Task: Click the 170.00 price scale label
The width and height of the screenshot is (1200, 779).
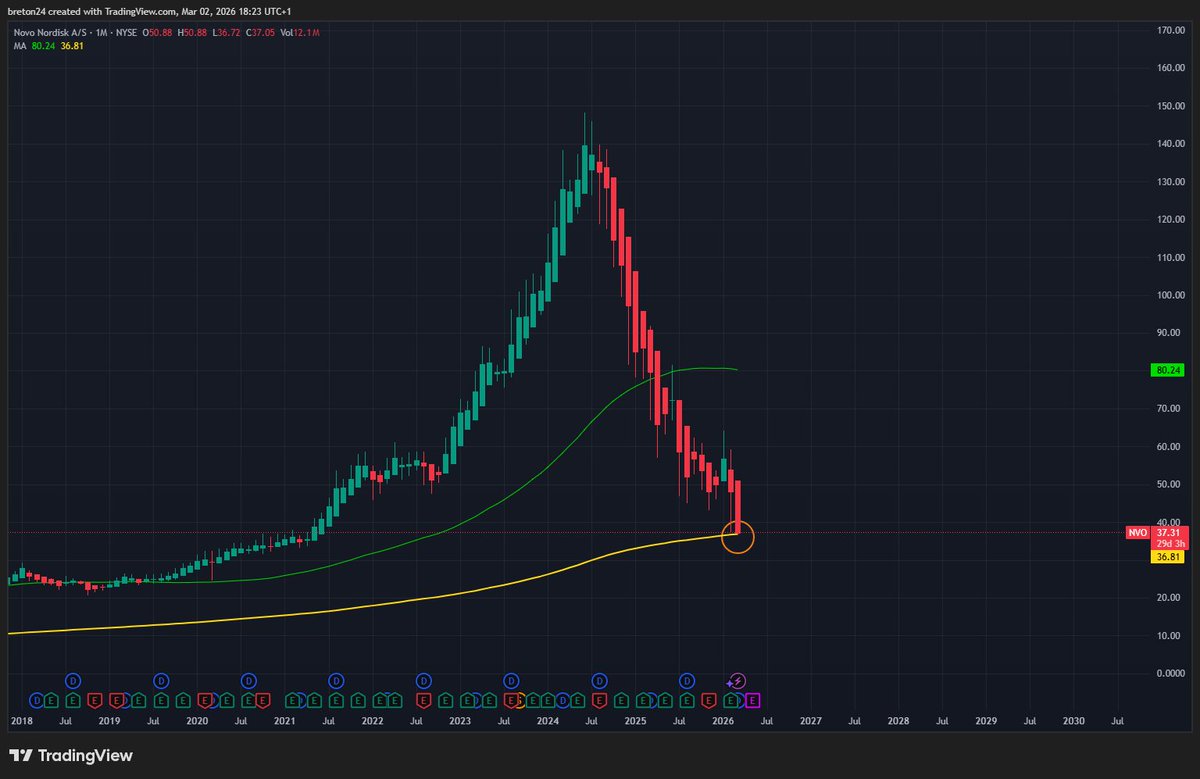Action: (1169, 30)
